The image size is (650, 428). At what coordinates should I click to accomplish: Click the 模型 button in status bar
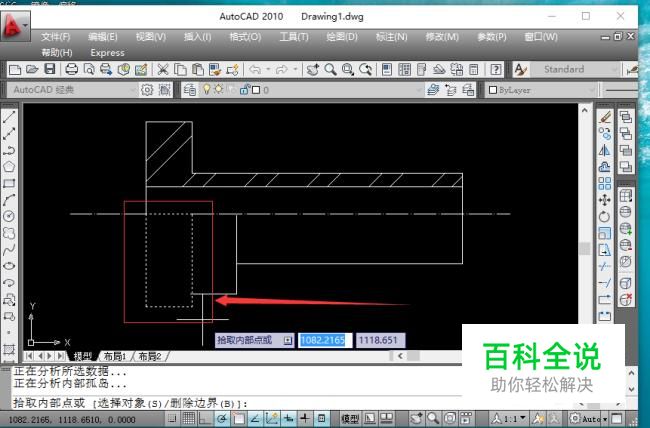point(349,418)
